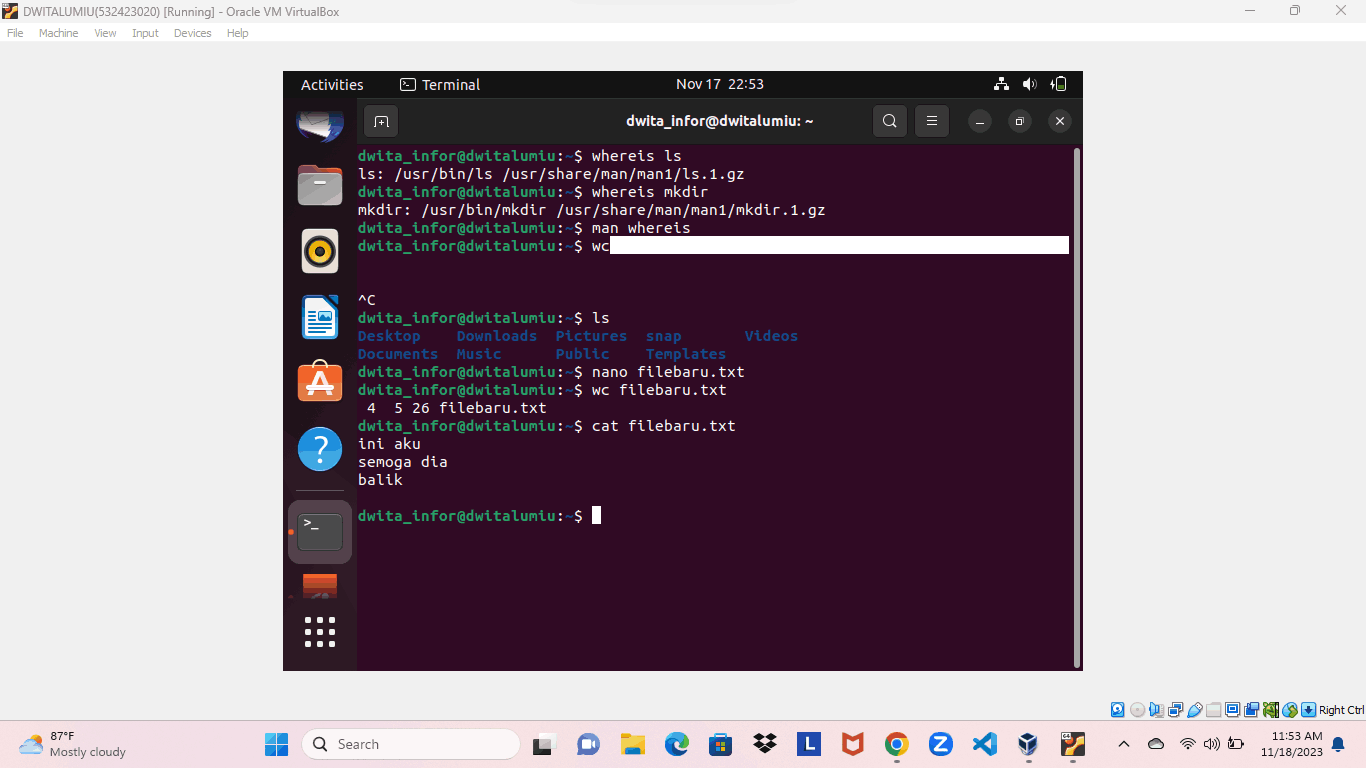Viewport: 1366px width, 768px height.
Task: Open the Nov 17 22:53 clock calendar
Action: click(x=720, y=84)
